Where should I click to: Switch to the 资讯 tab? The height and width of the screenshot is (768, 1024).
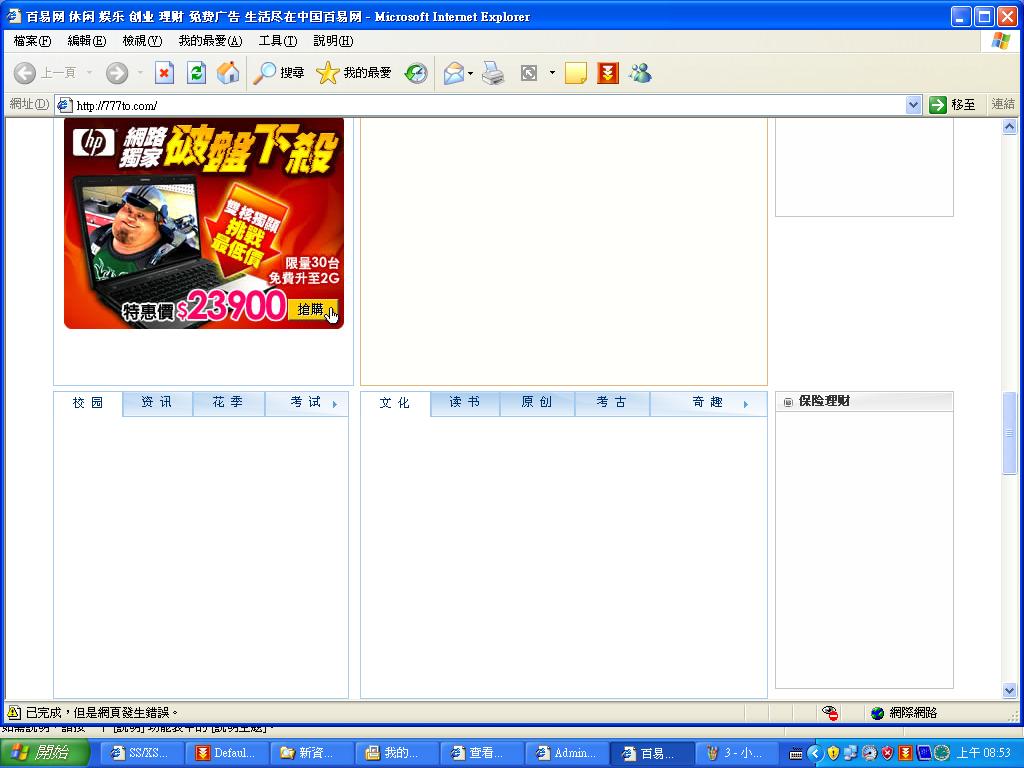click(157, 402)
